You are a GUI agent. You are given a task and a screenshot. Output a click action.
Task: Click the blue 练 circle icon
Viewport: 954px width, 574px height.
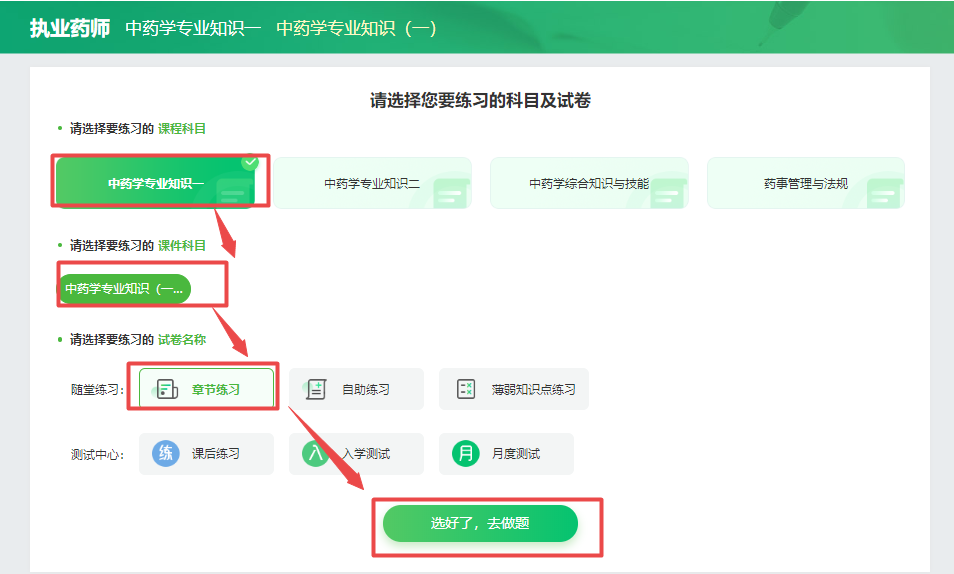click(166, 453)
